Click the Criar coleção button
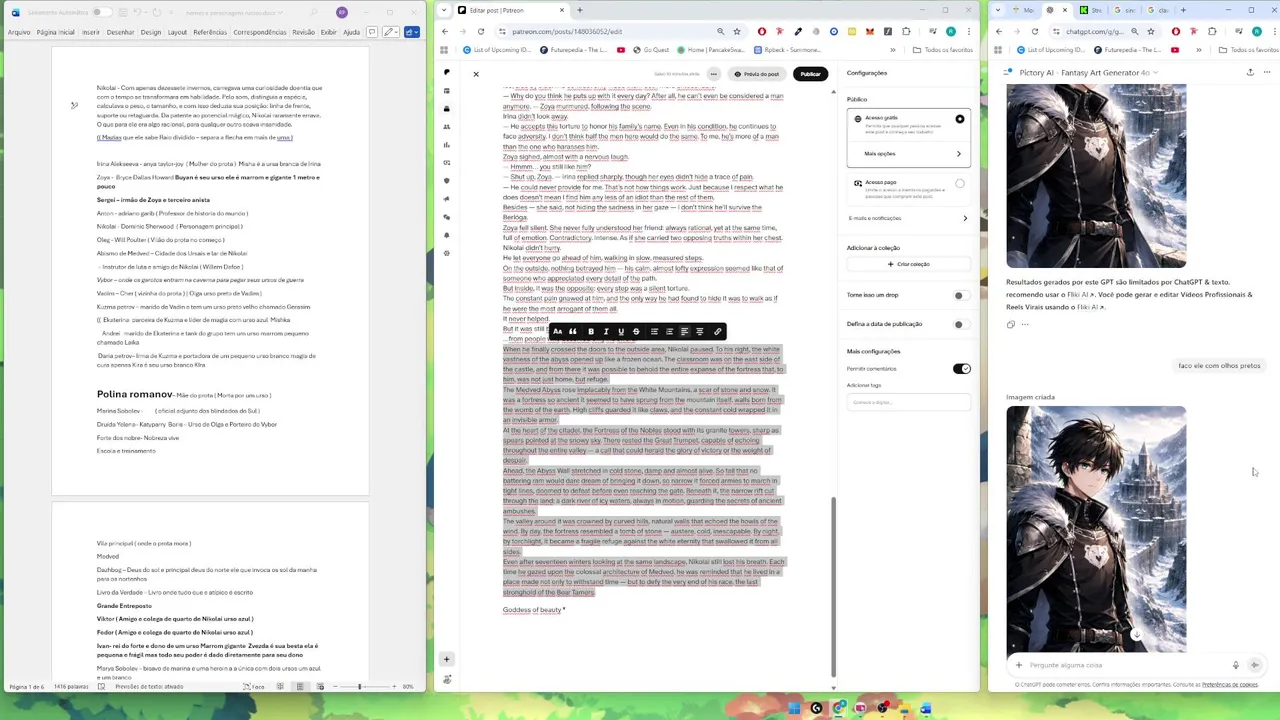Image resolution: width=1280 pixels, height=720 pixels. pos(908,264)
